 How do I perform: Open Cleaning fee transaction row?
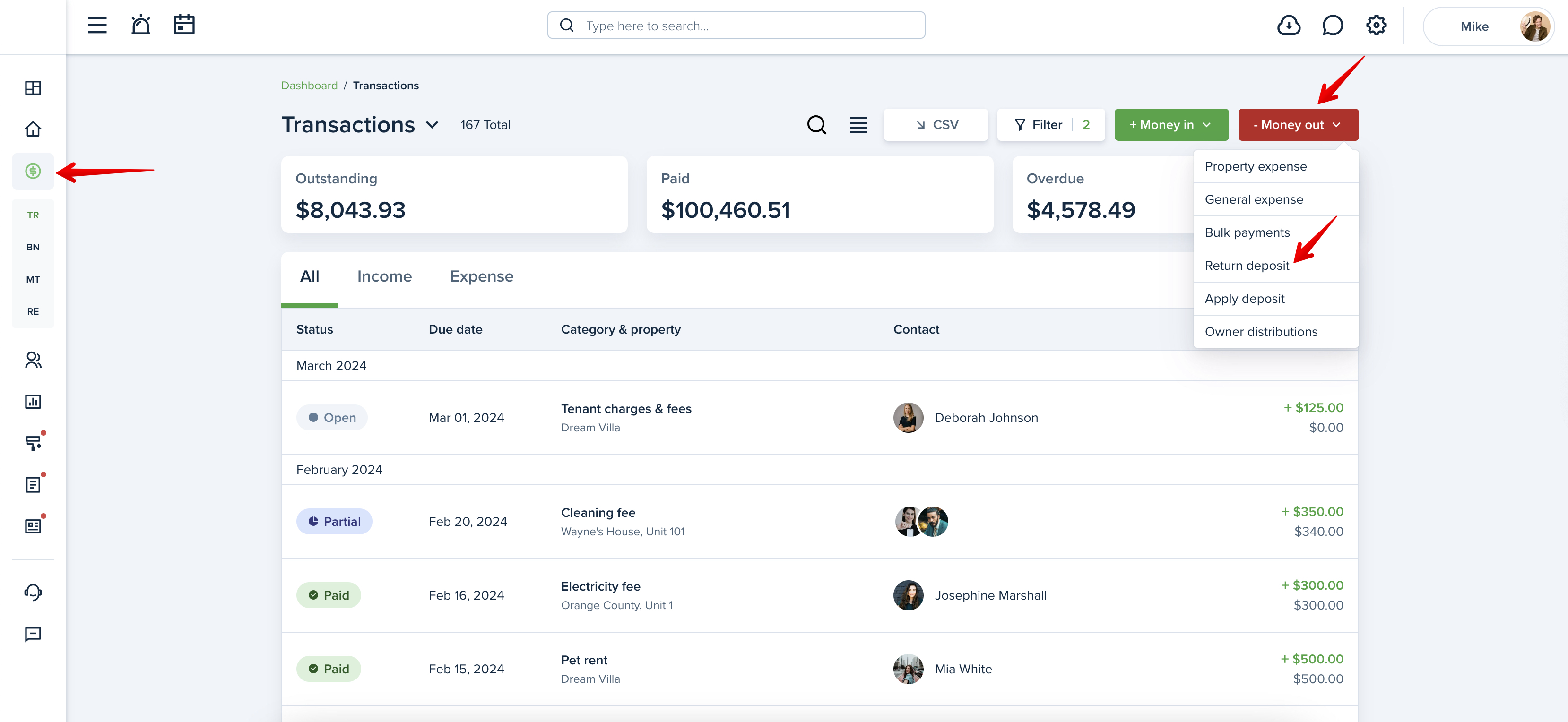[x=819, y=522]
